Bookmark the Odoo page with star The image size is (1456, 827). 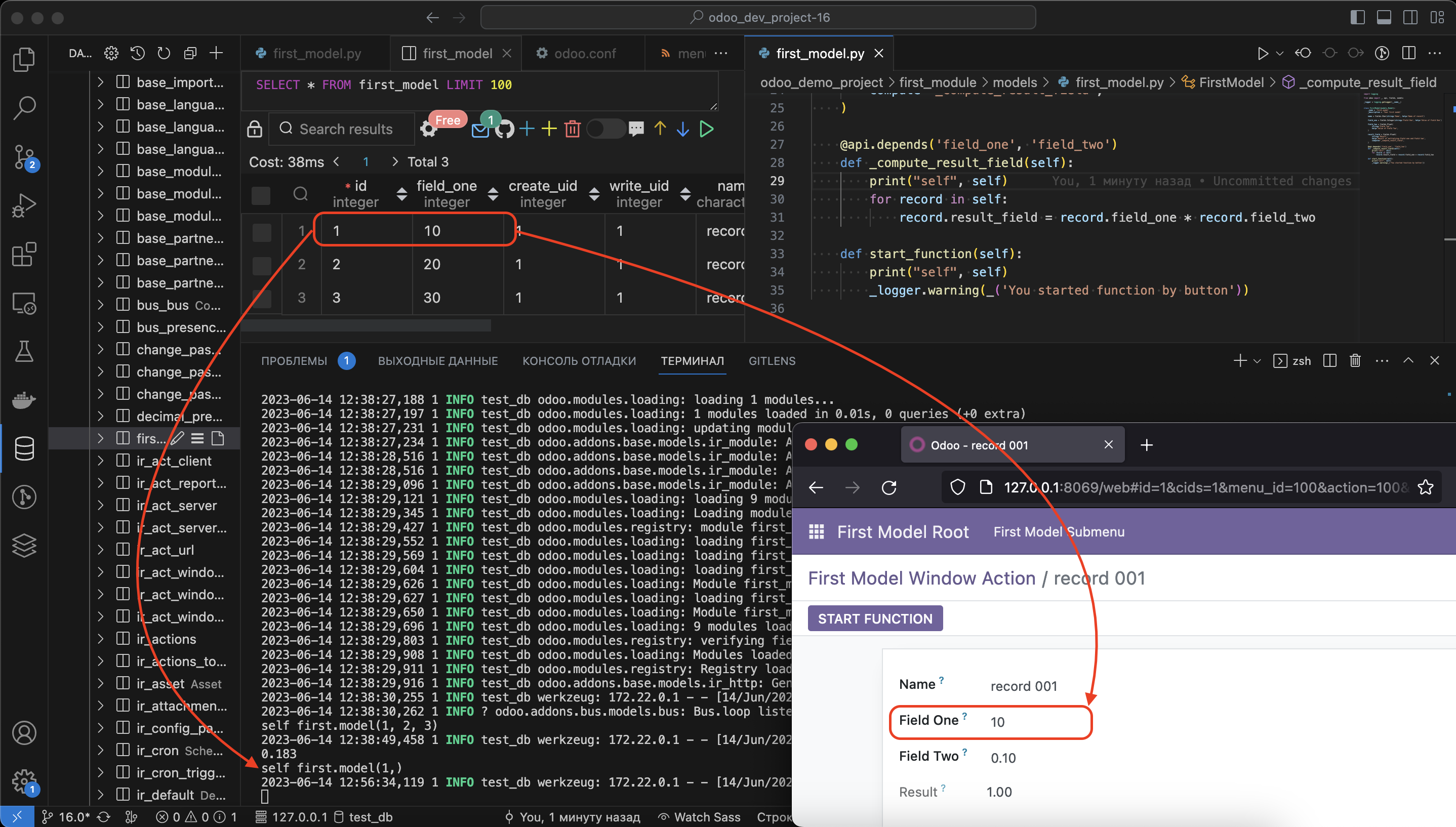tap(1425, 487)
